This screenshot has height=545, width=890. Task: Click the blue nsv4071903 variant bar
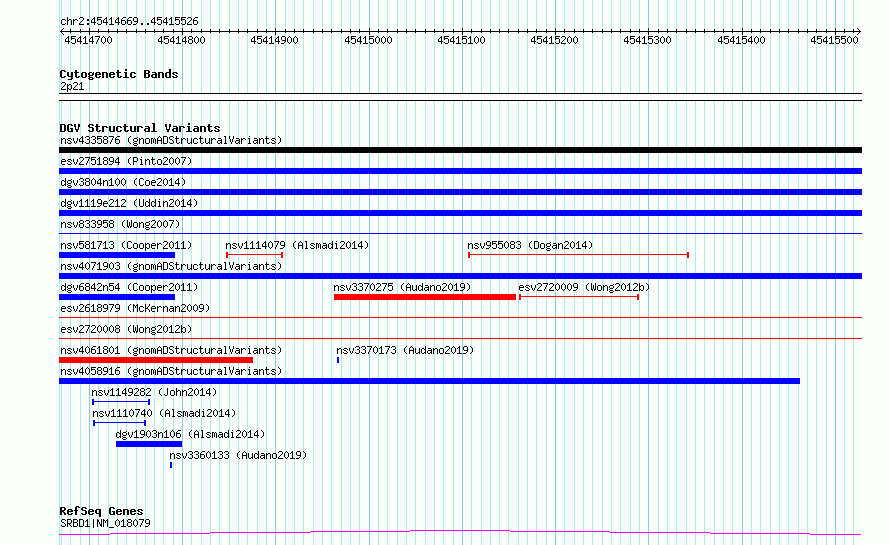460,276
